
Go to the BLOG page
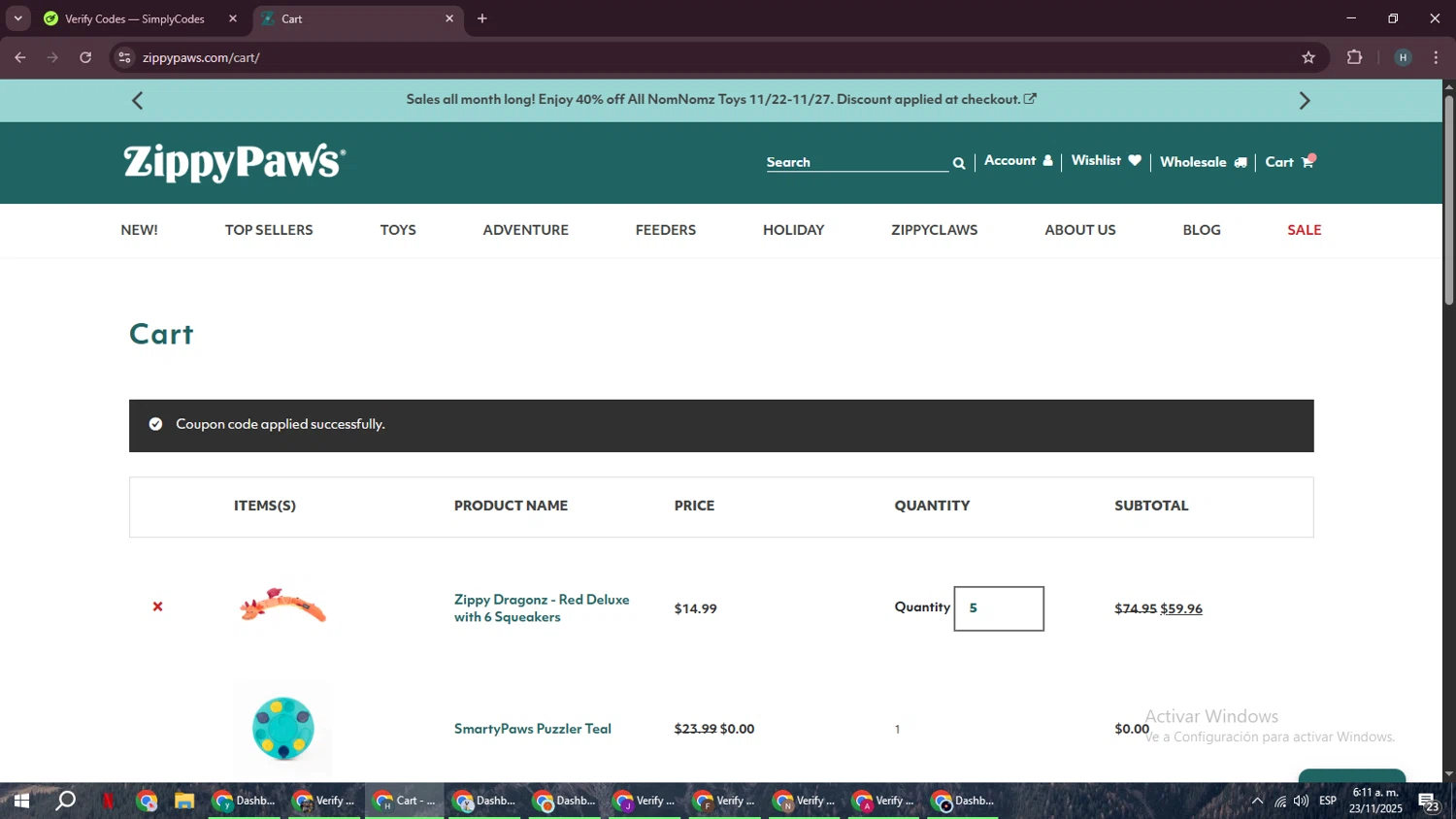(1202, 230)
